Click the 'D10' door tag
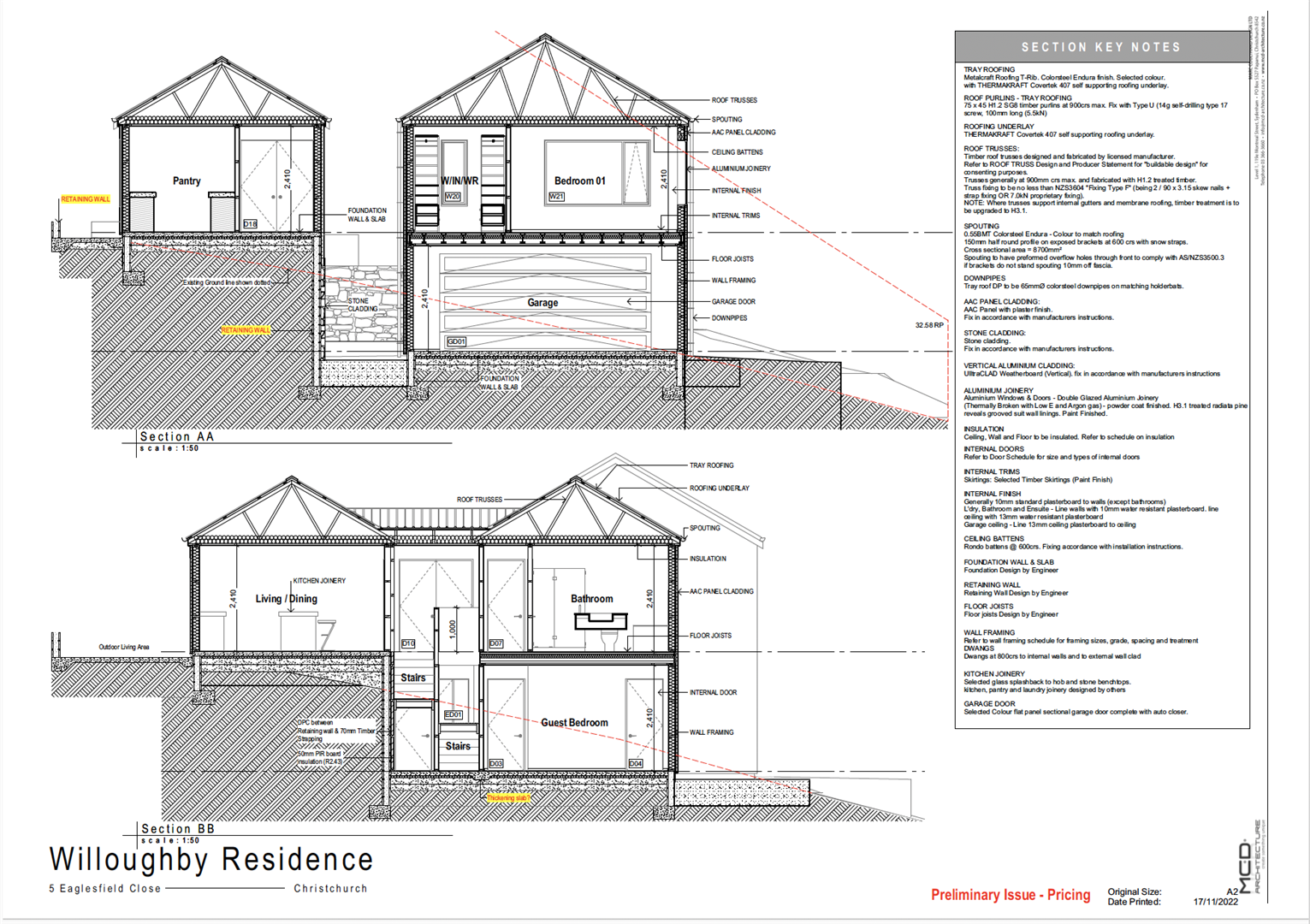This screenshot has height=924, width=1310. pyautogui.click(x=408, y=643)
